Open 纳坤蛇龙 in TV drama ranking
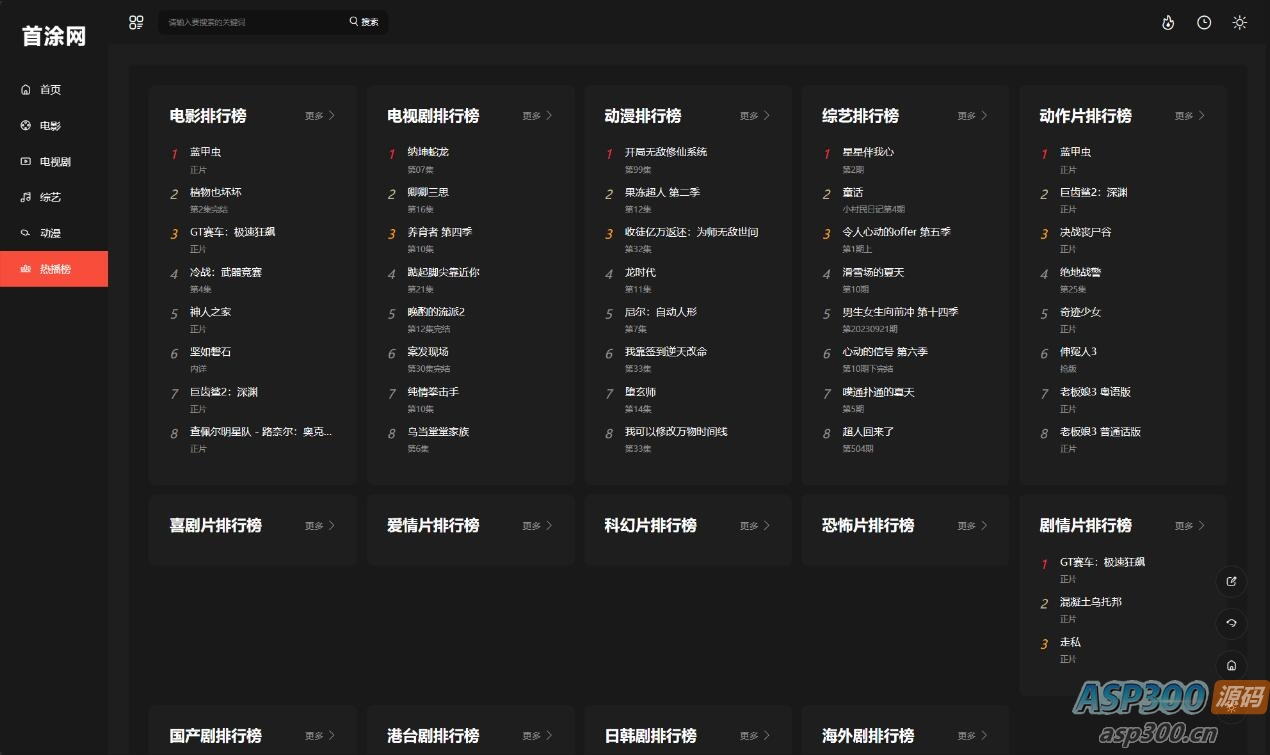Viewport: 1270px width, 755px height. [x=428, y=152]
